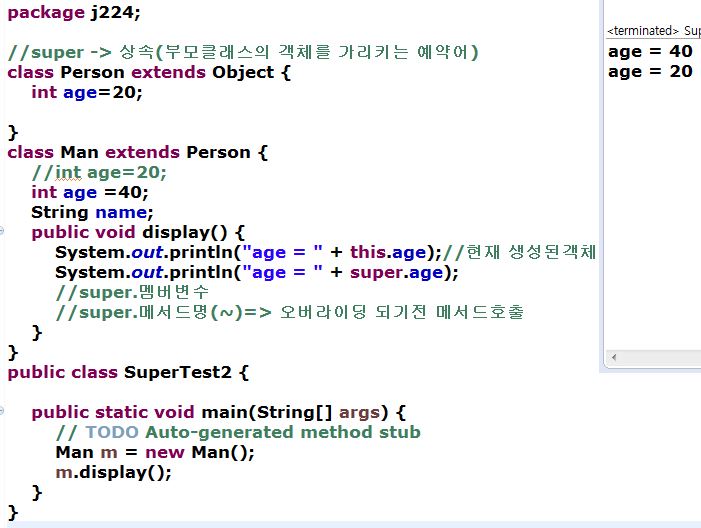Click the "m.display();" statement
This screenshot has height=528, width=701.
coord(114,473)
